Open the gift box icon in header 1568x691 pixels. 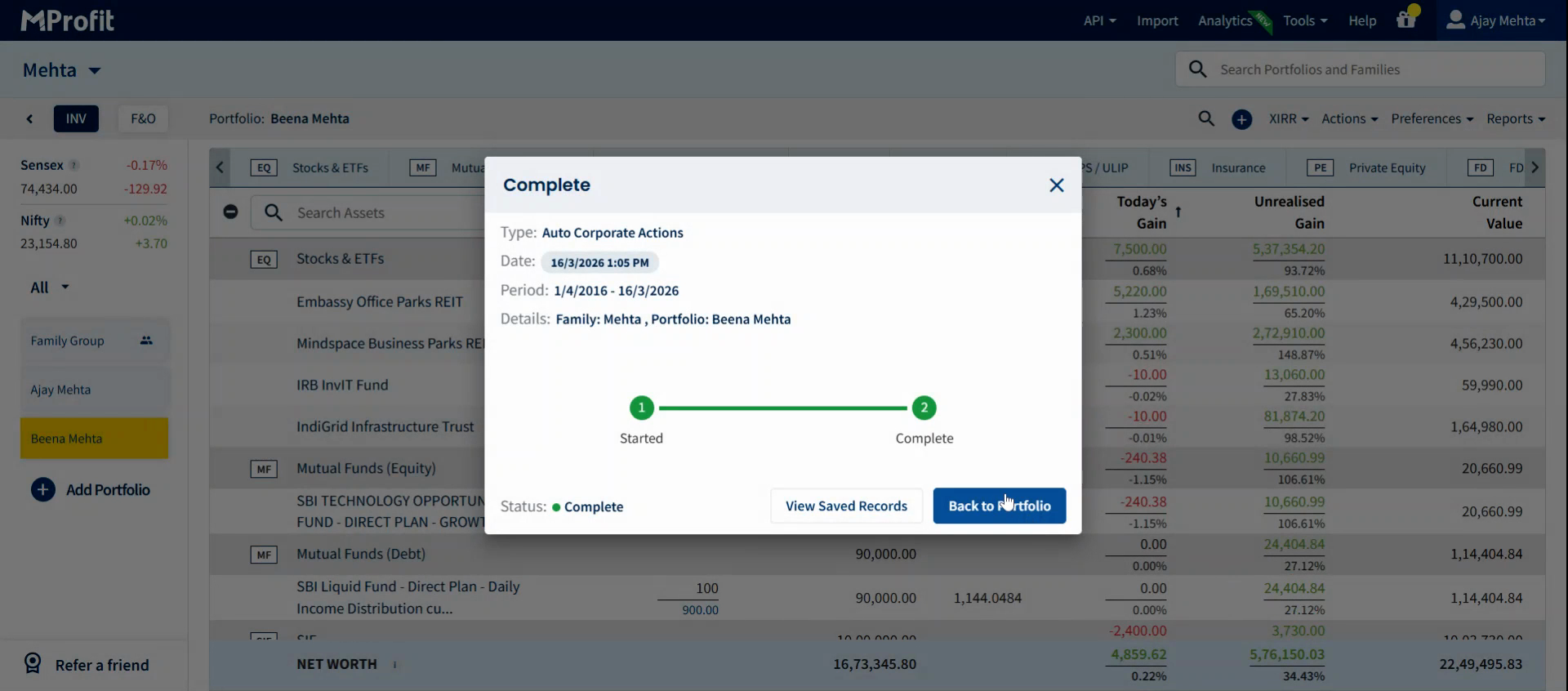[x=1406, y=20]
